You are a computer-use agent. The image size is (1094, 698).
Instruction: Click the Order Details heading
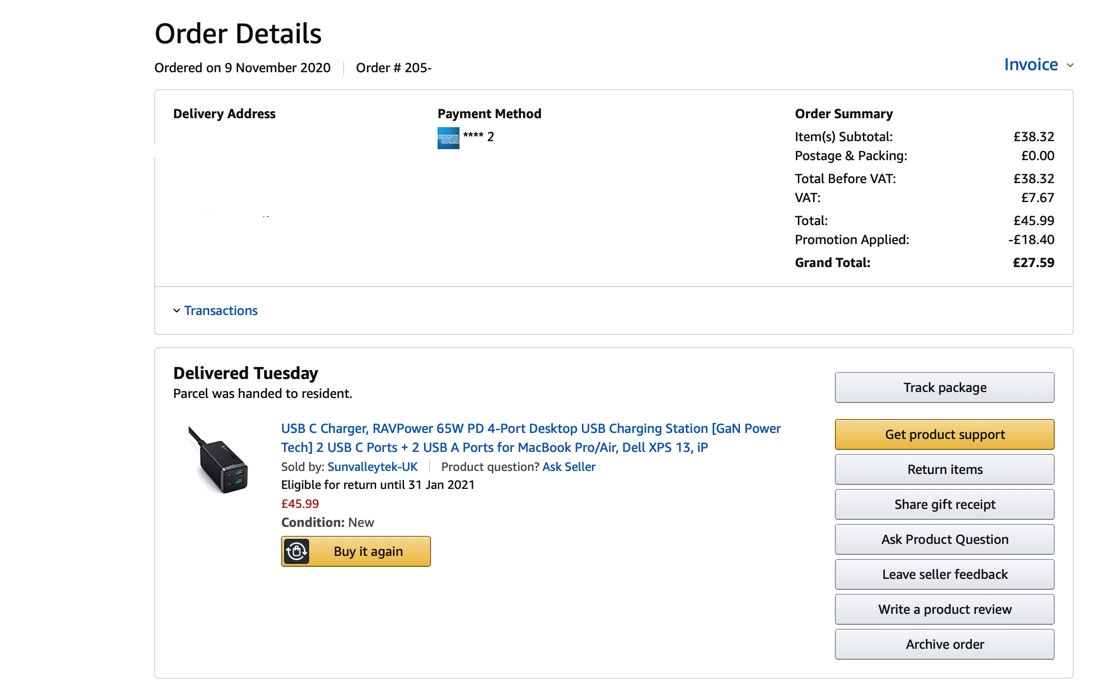pos(238,34)
